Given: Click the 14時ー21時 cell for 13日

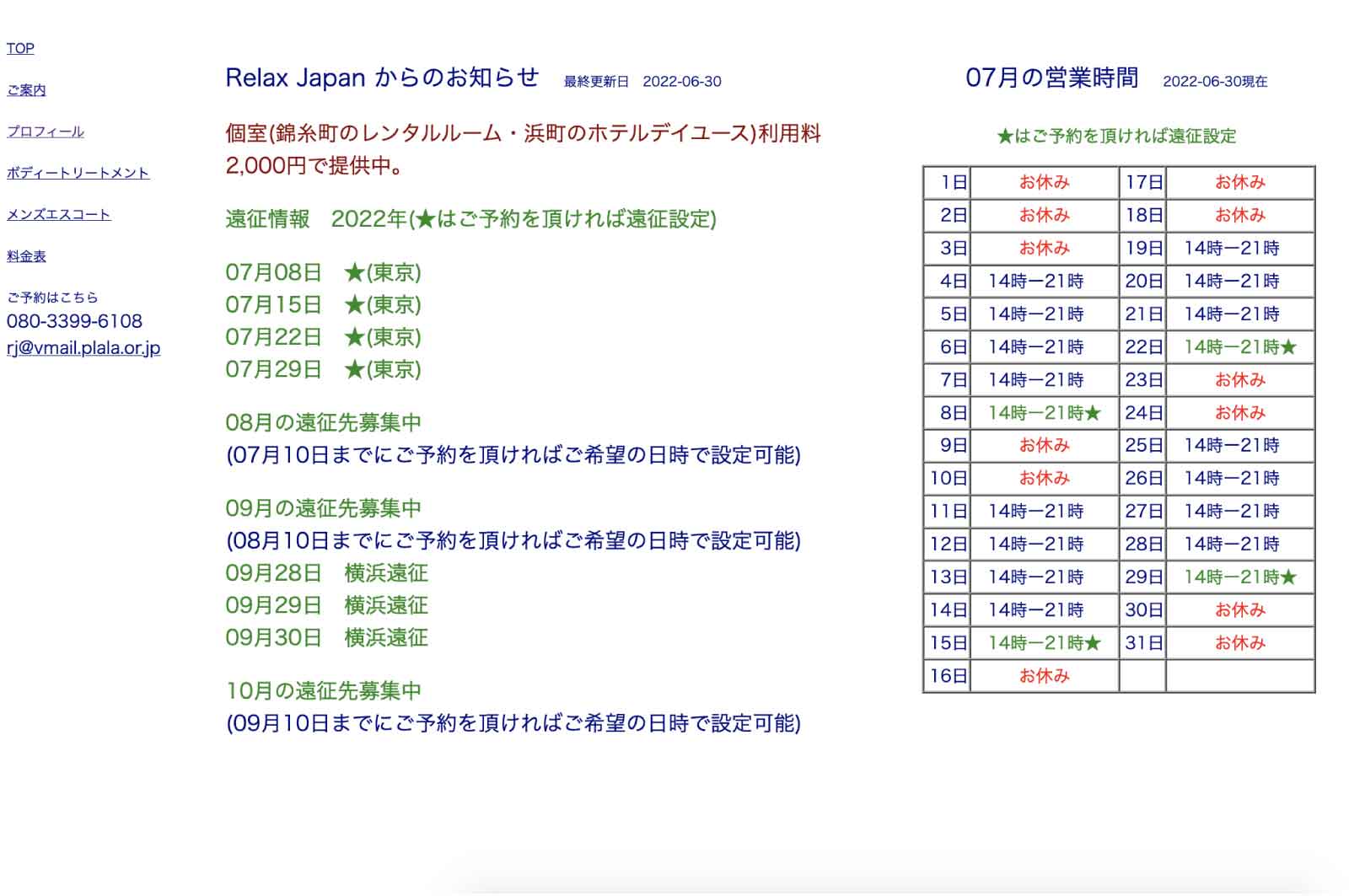Looking at the screenshot, I should tap(1045, 577).
